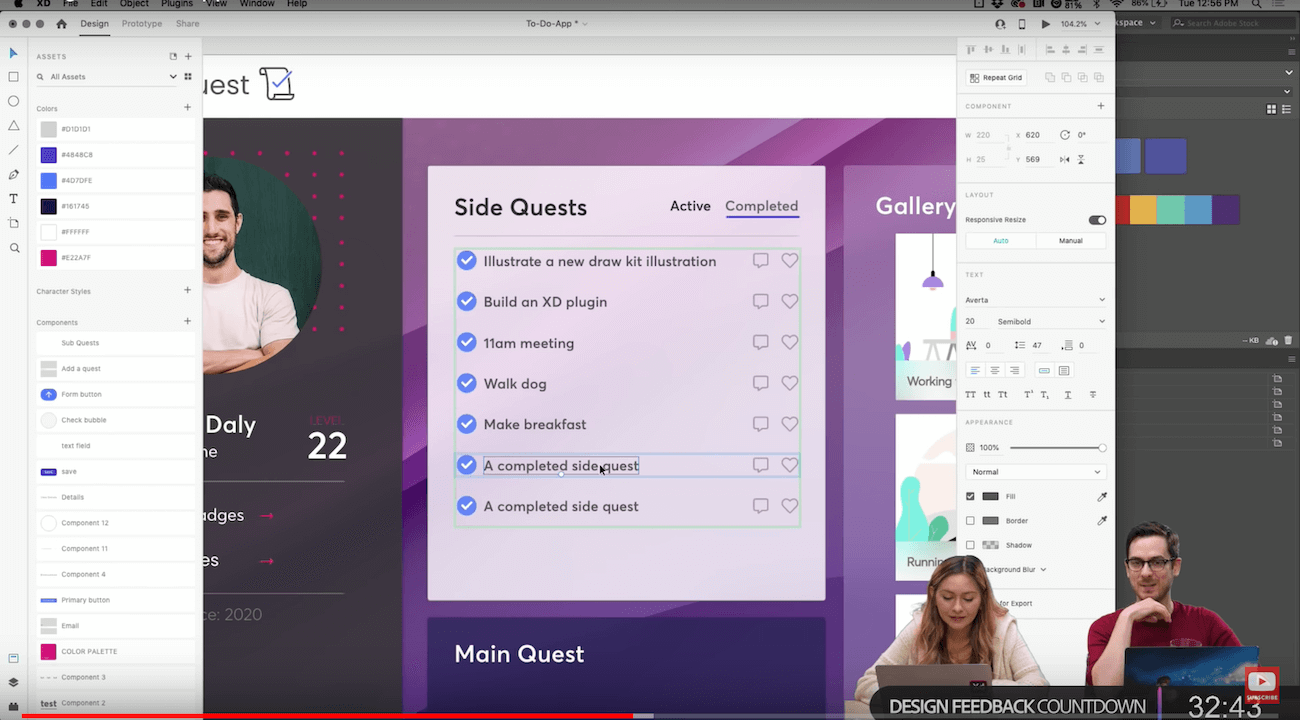
Task: Open the Layers panel icon
Action: pyautogui.click(x=13, y=682)
